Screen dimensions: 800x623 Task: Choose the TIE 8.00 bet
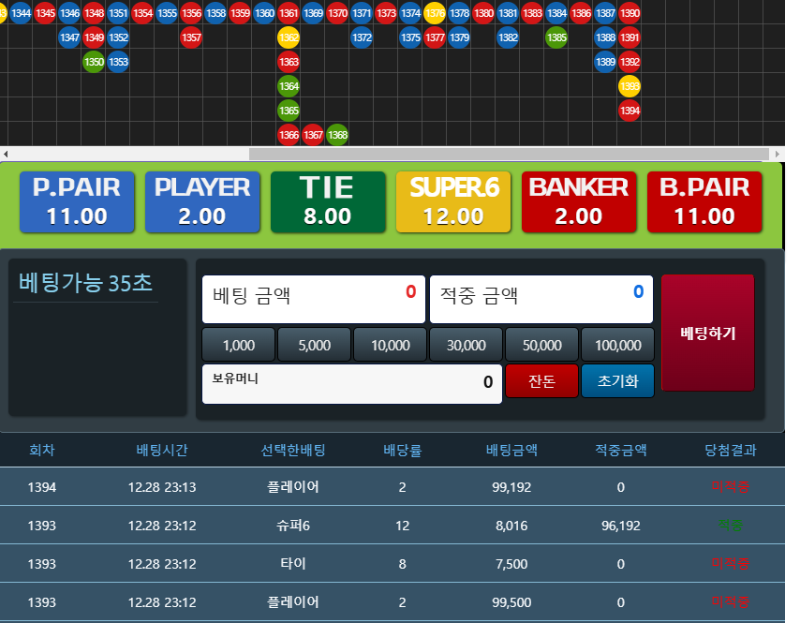[x=328, y=202]
